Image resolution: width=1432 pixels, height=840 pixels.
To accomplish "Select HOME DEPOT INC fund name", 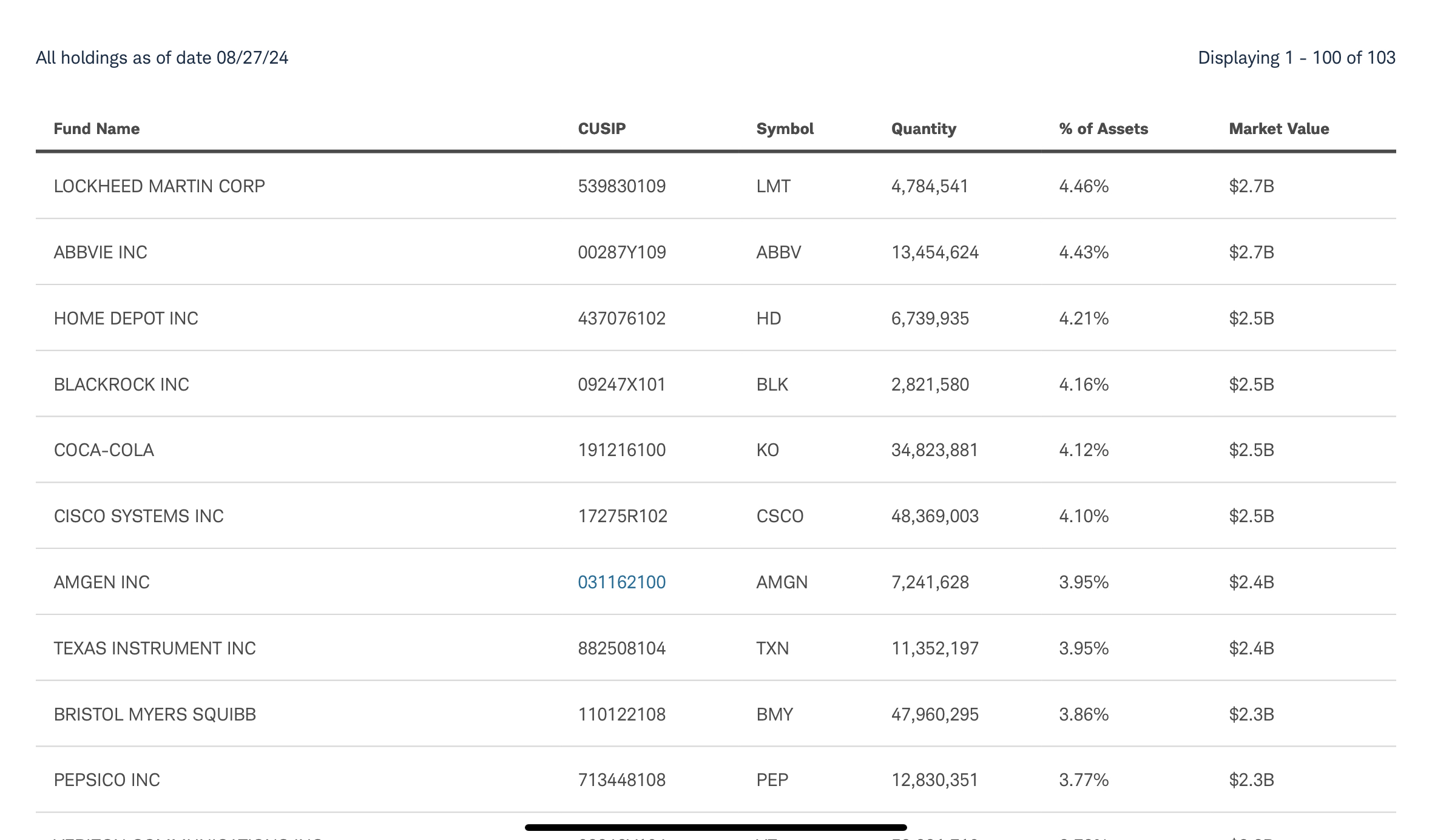I will pyautogui.click(x=126, y=318).
